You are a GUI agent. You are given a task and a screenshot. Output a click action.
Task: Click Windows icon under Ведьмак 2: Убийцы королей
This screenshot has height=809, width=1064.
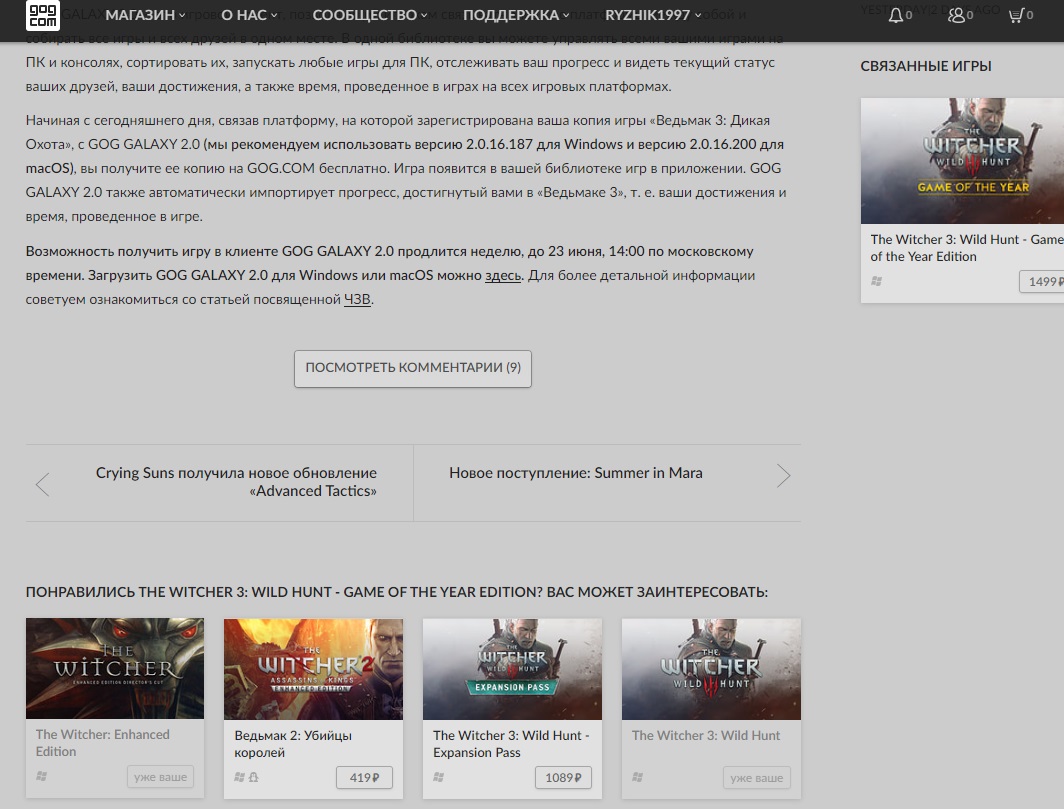tap(239, 777)
